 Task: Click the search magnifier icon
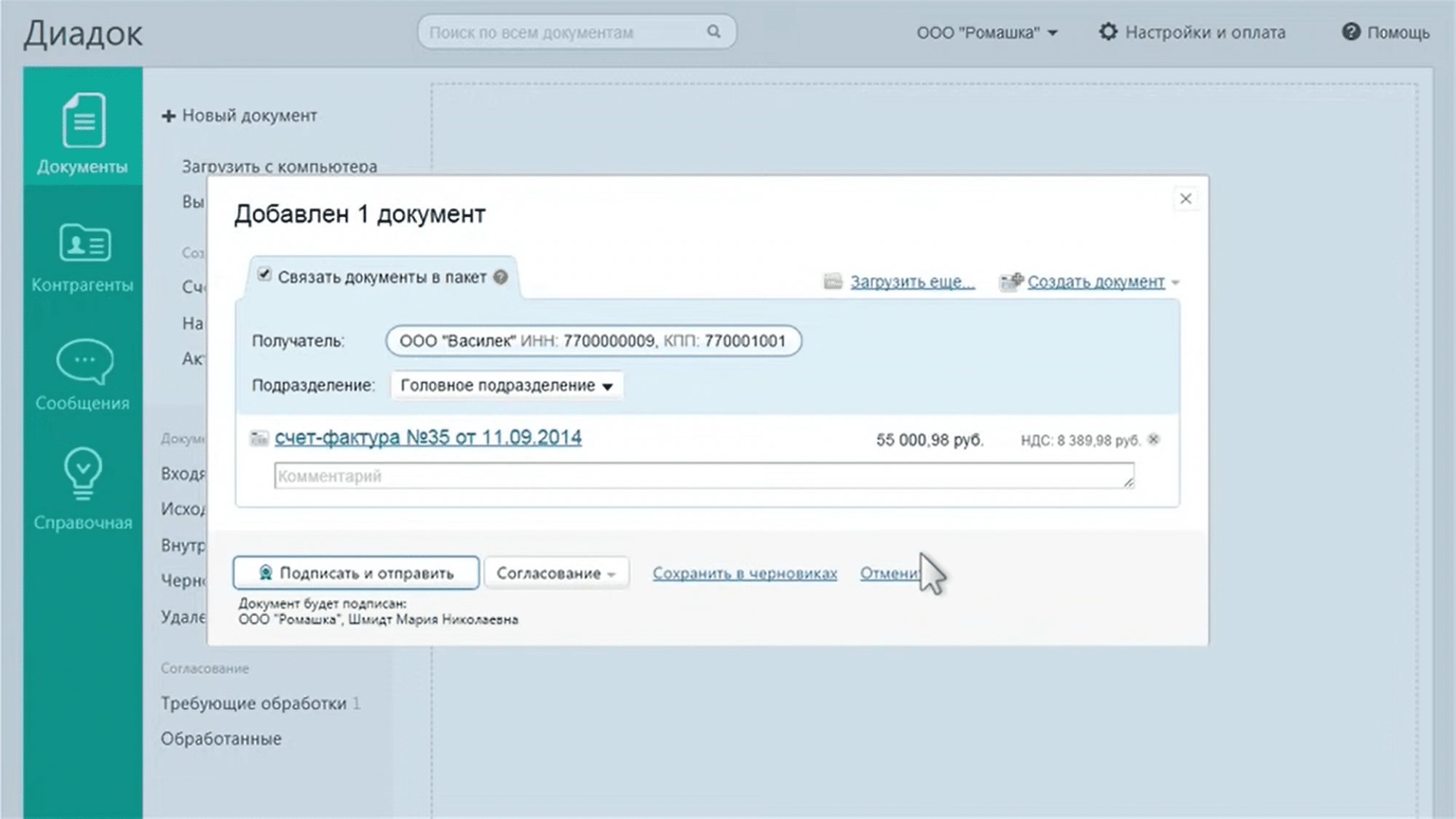point(713,32)
